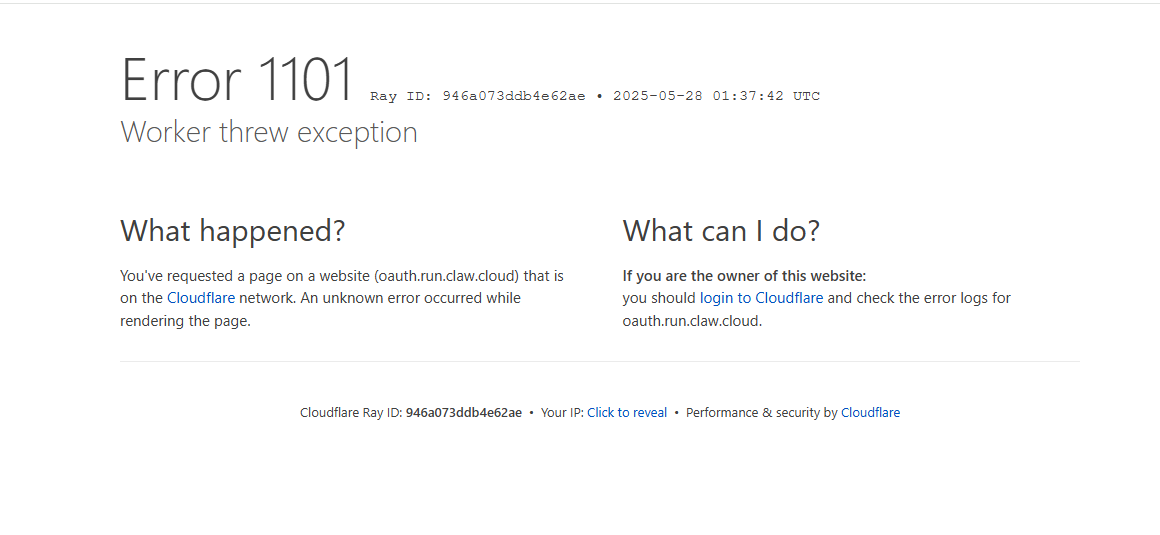Follow the 'login to Cloudflare' link
The height and width of the screenshot is (535, 1160).
[761, 298]
